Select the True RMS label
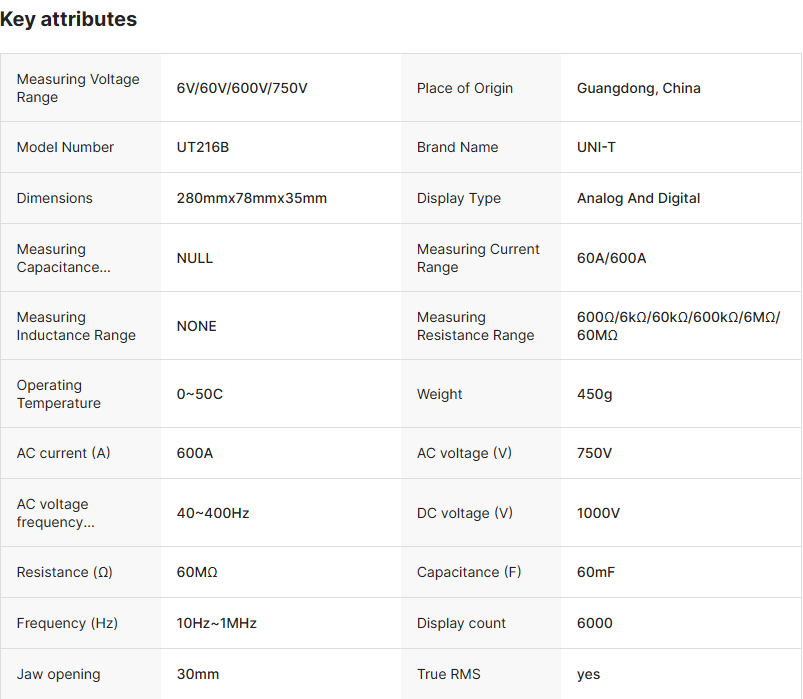 pyautogui.click(x=449, y=674)
